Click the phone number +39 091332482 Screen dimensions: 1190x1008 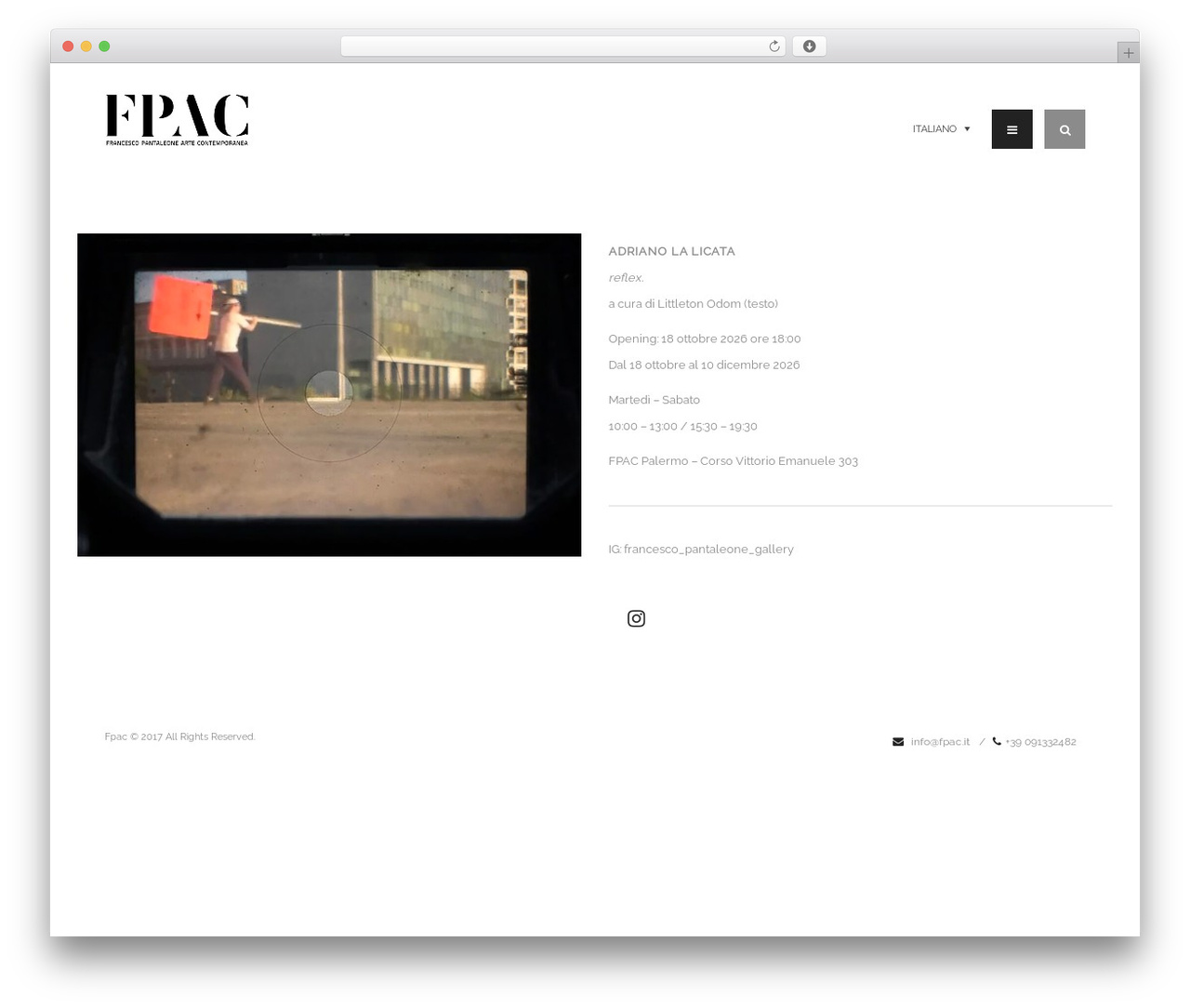click(1040, 742)
